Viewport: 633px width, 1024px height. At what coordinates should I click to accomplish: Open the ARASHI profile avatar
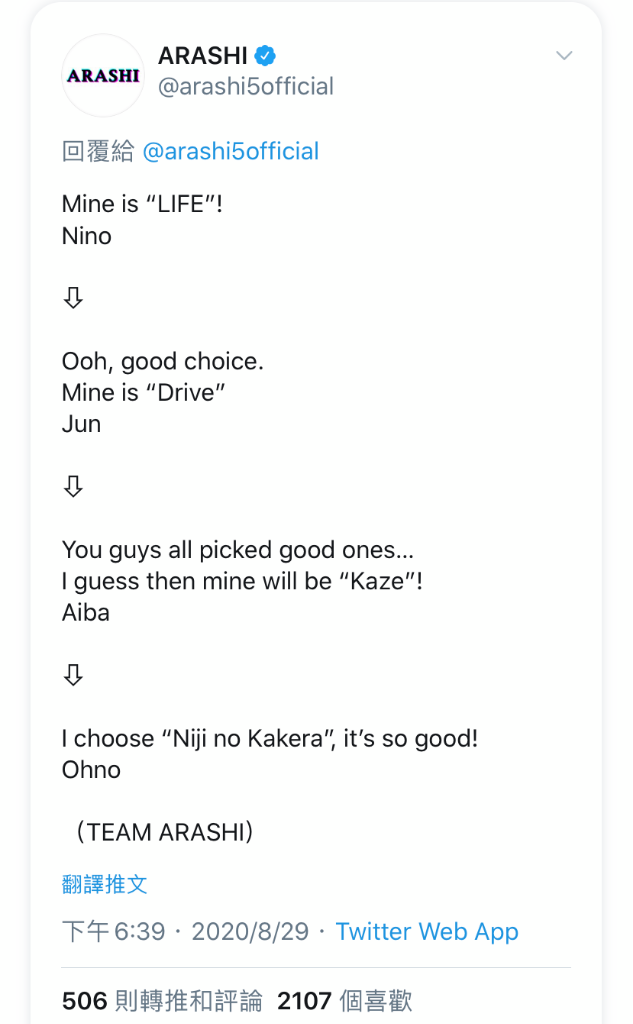tap(103, 76)
